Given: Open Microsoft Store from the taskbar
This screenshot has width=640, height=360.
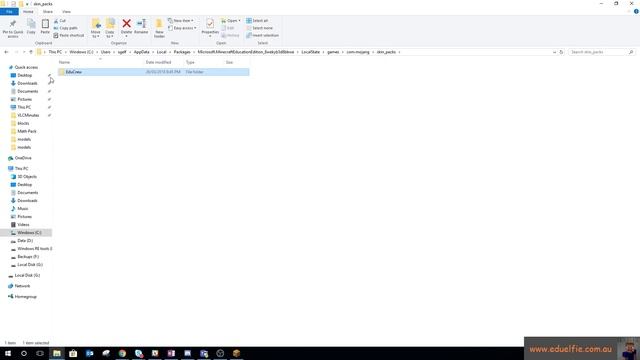Looking at the screenshot, I should (73, 353).
